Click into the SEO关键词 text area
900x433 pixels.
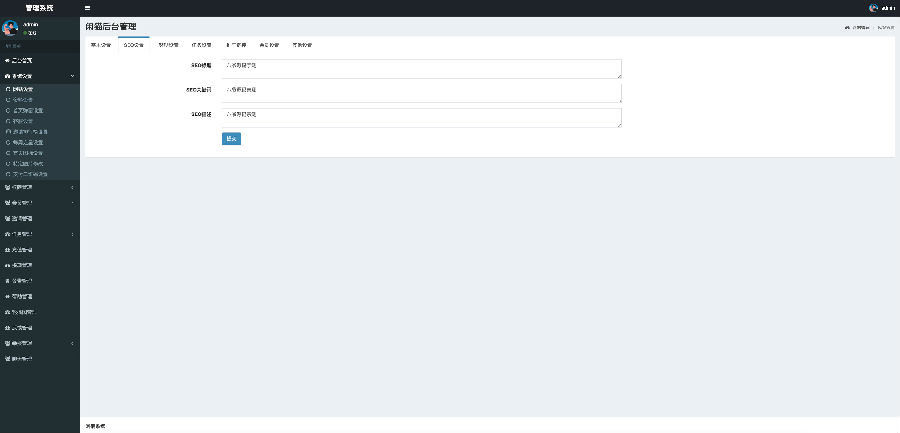(x=420, y=92)
